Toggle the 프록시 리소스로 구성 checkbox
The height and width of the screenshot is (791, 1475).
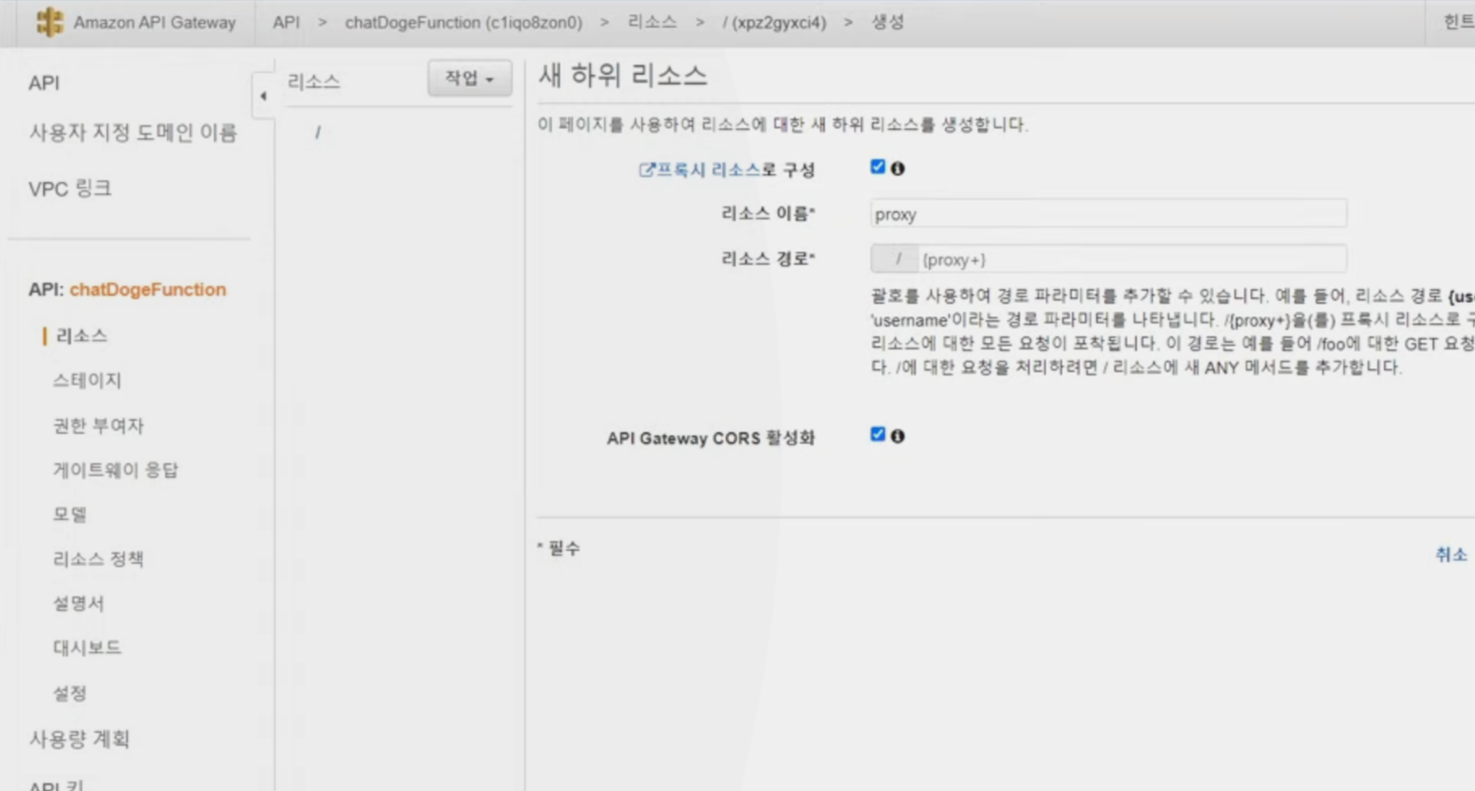click(878, 167)
